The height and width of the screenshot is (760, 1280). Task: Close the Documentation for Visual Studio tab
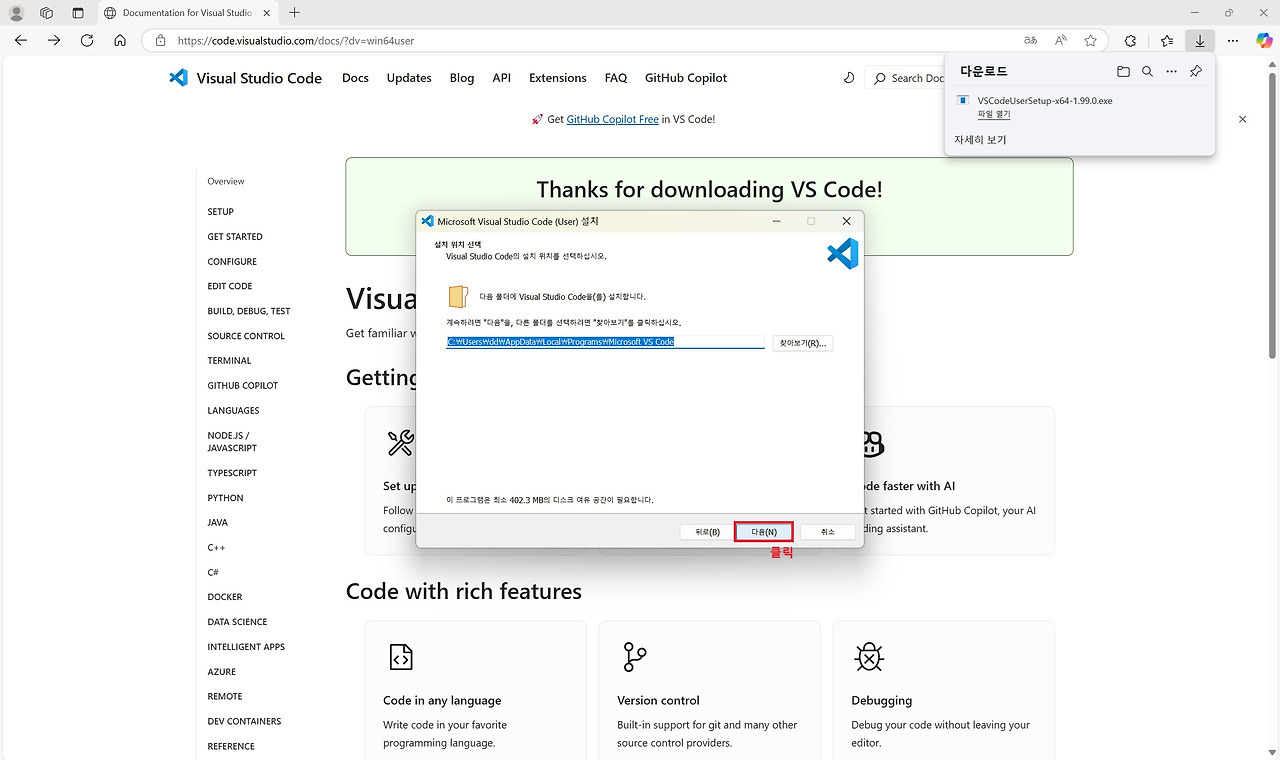(x=268, y=13)
